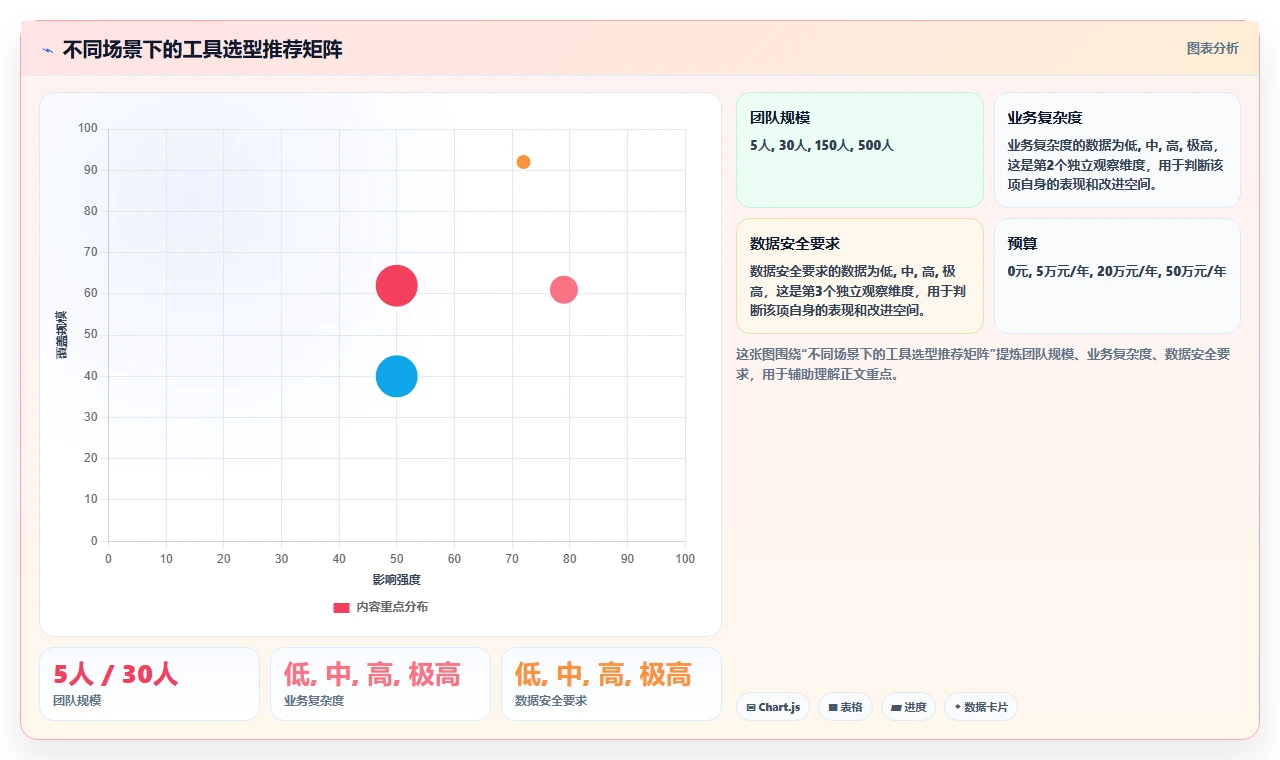Click the text 0元, 5万元/年, 20万元/年, 50万元/年
Viewport: 1280px width, 760px height.
pyautogui.click(x=1117, y=271)
